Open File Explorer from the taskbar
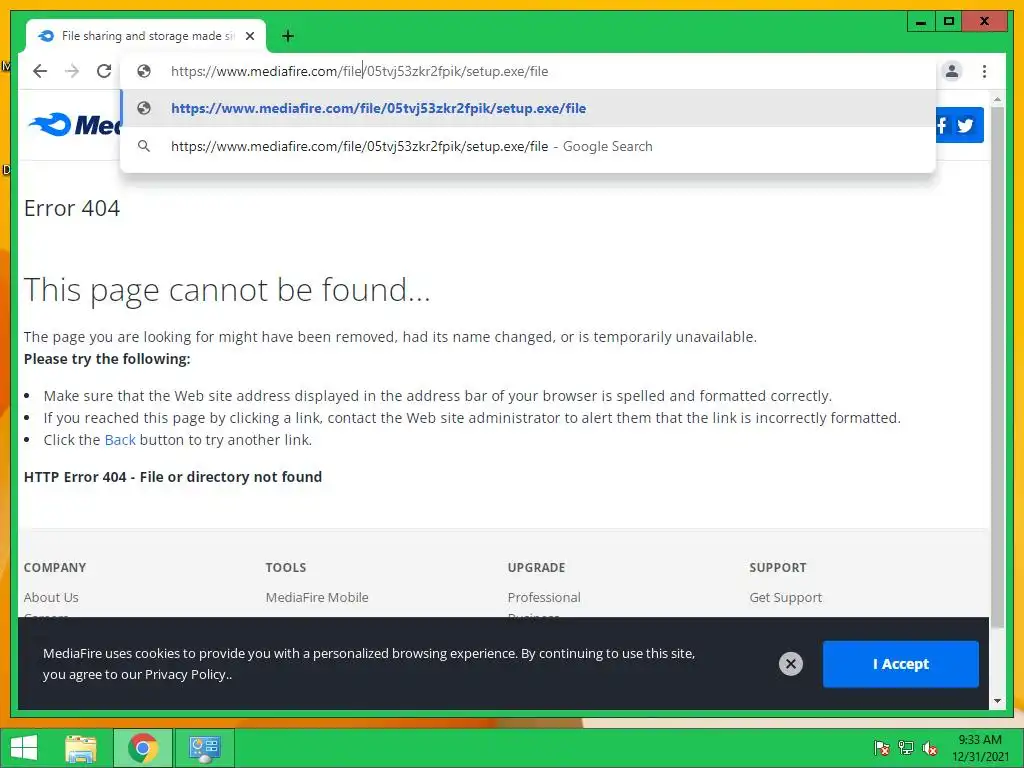 pyautogui.click(x=81, y=748)
